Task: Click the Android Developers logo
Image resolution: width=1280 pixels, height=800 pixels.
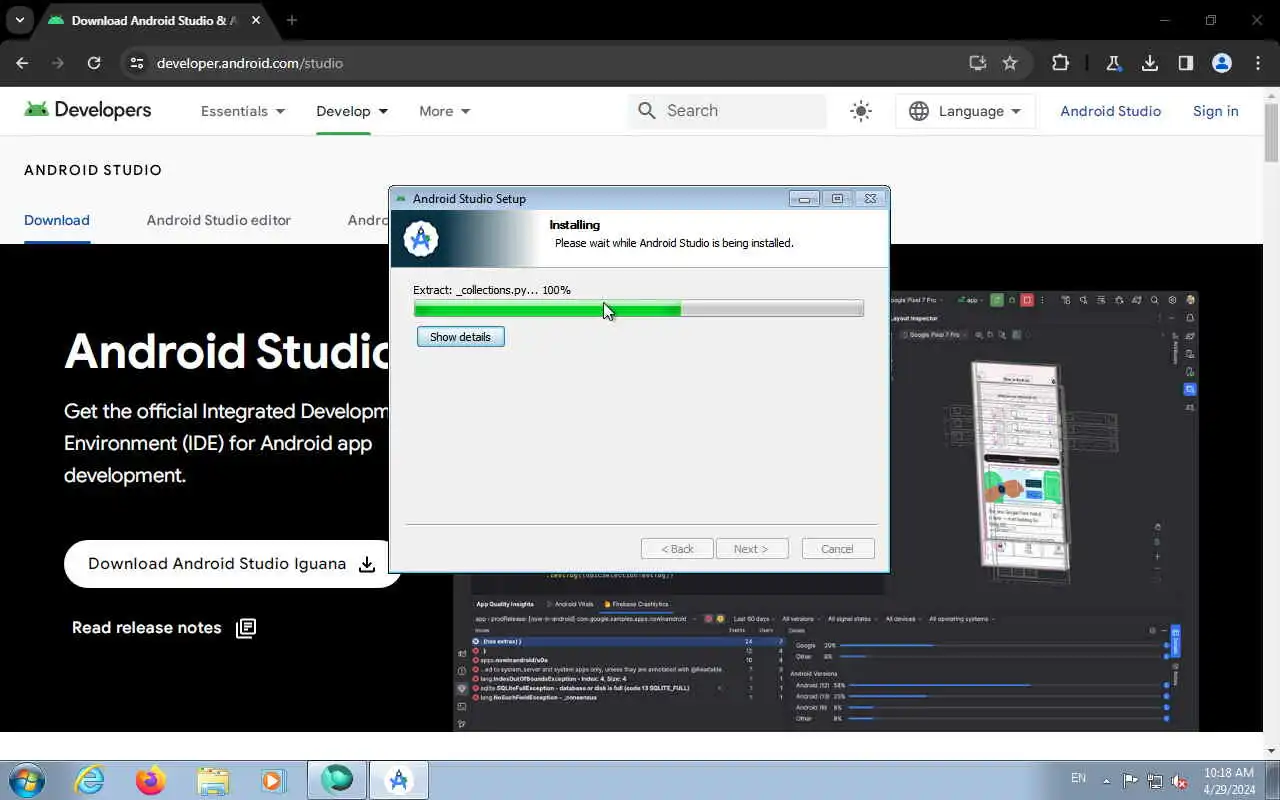Action: 88,110
